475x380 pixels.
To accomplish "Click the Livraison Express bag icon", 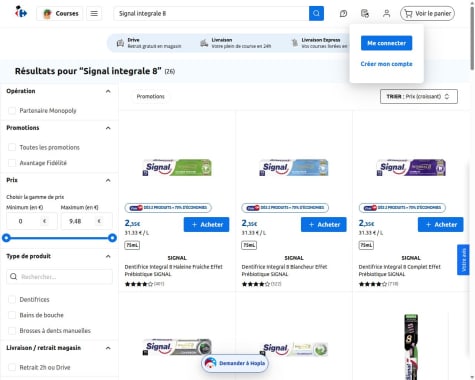I will (x=295, y=43).
